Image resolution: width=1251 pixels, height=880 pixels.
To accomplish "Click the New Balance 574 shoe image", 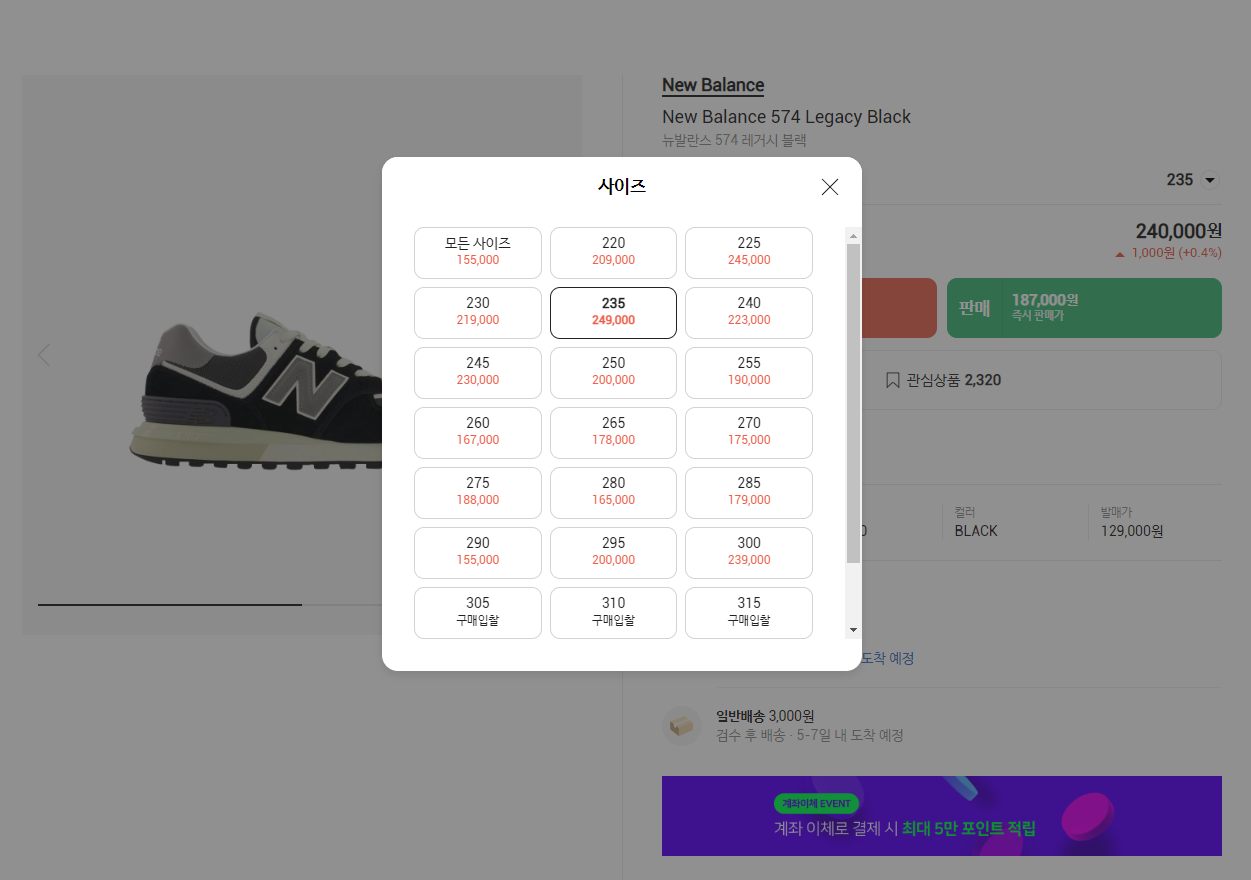I will click(255, 390).
